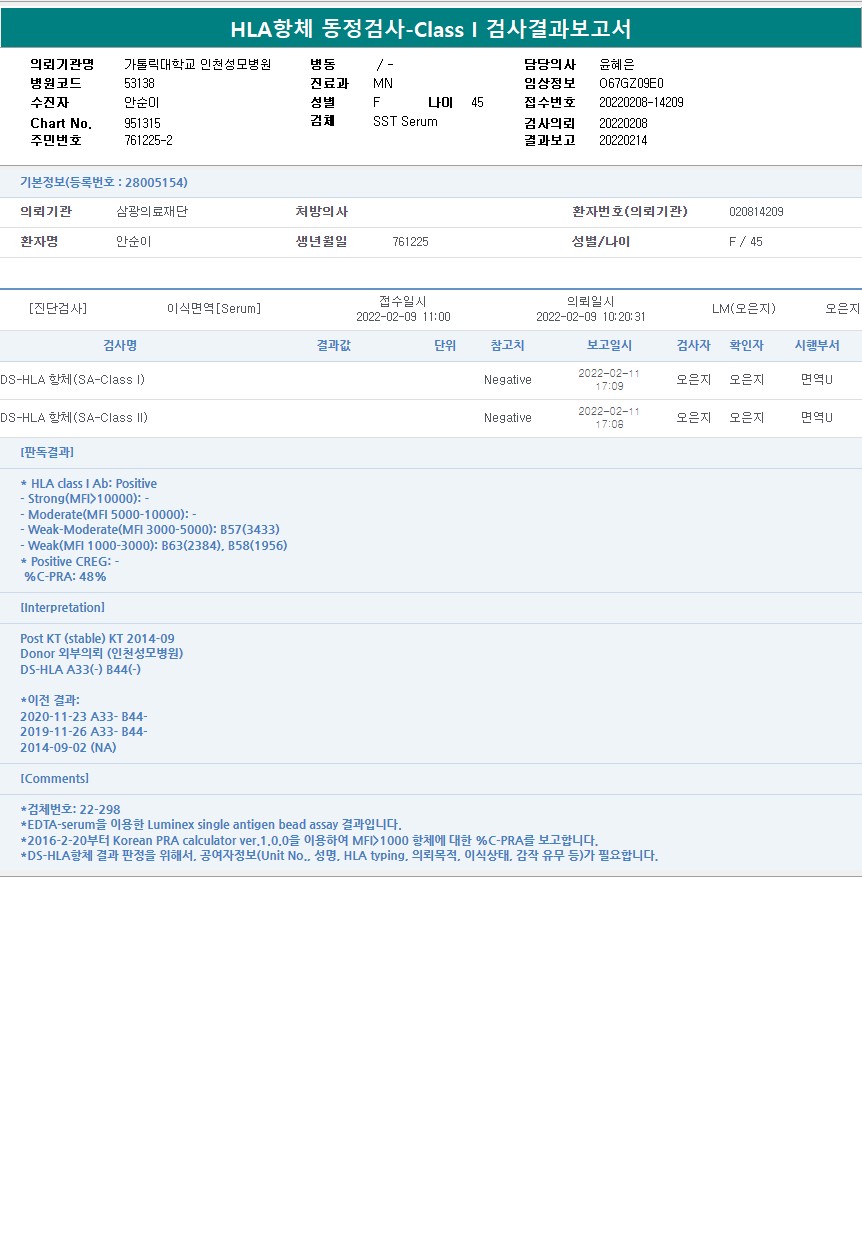Click the '검사자' column header
The width and height of the screenshot is (862, 1240).
click(x=694, y=345)
